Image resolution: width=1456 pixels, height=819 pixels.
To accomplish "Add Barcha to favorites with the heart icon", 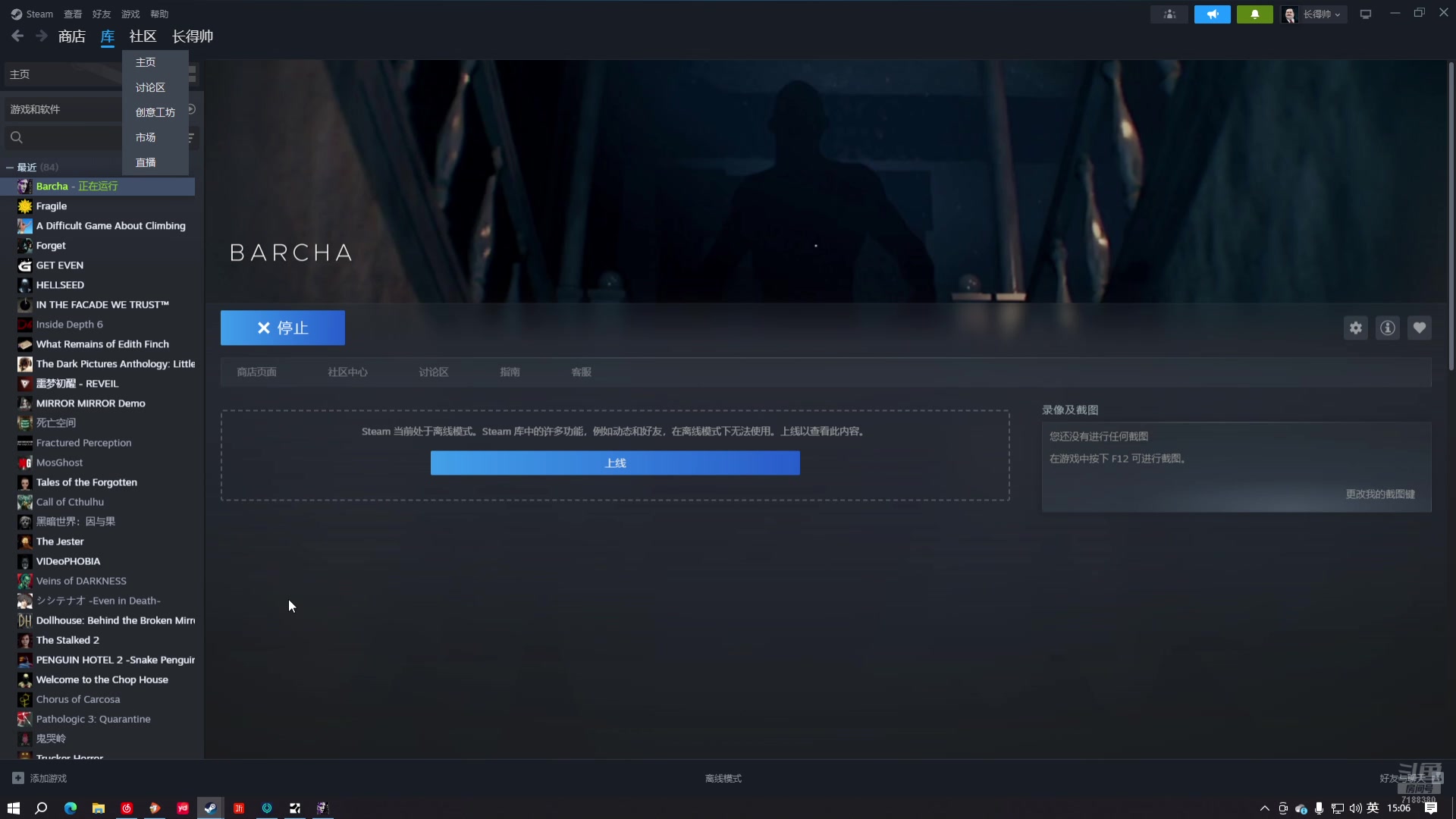I will tap(1420, 328).
